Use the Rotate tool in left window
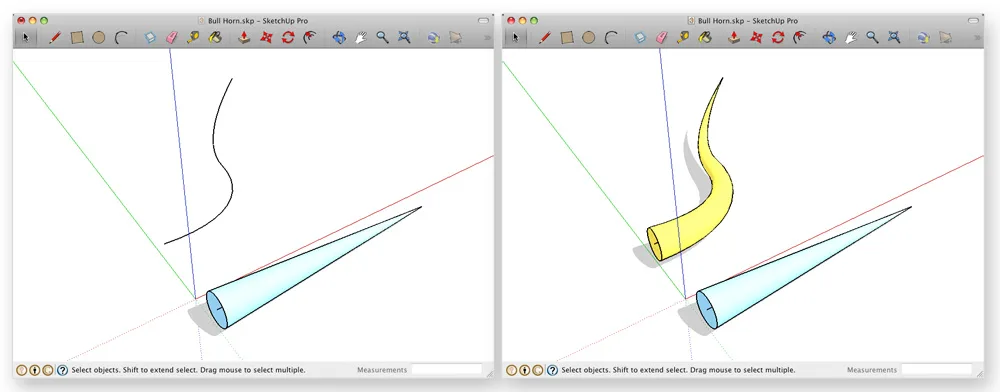The height and width of the screenshot is (392, 1000). pyautogui.click(x=288, y=38)
